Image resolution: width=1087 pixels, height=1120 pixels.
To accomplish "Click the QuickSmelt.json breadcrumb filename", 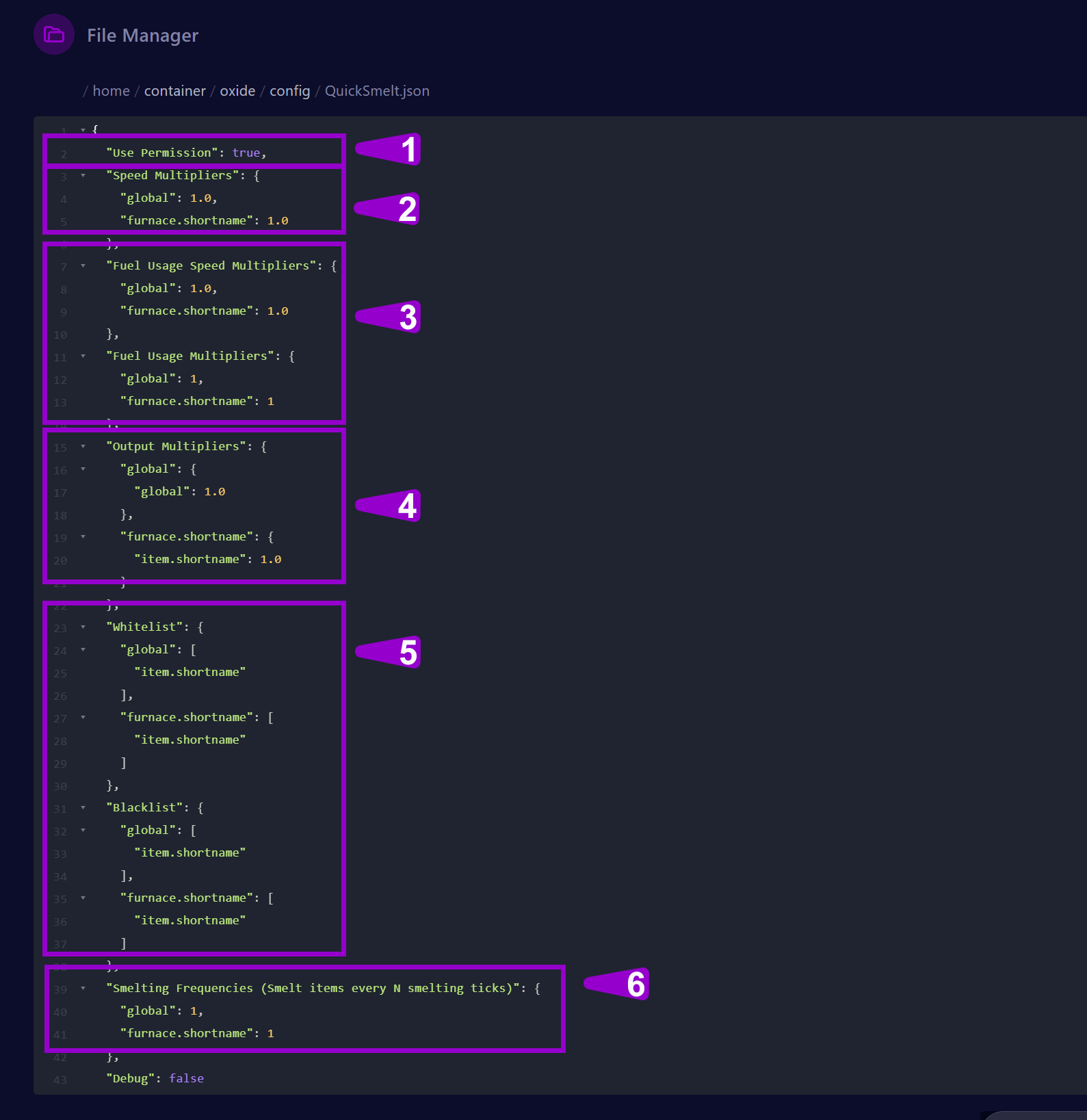I will (x=377, y=91).
